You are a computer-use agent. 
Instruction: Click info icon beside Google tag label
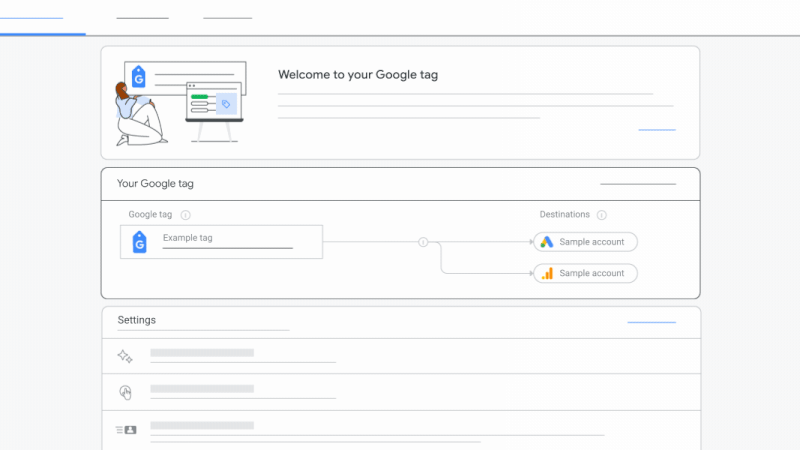pos(186,215)
